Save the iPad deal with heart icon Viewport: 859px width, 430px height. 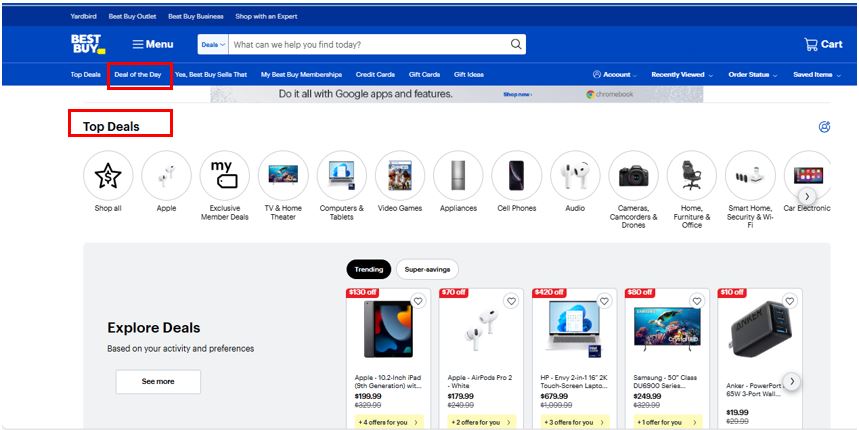pyautogui.click(x=418, y=301)
